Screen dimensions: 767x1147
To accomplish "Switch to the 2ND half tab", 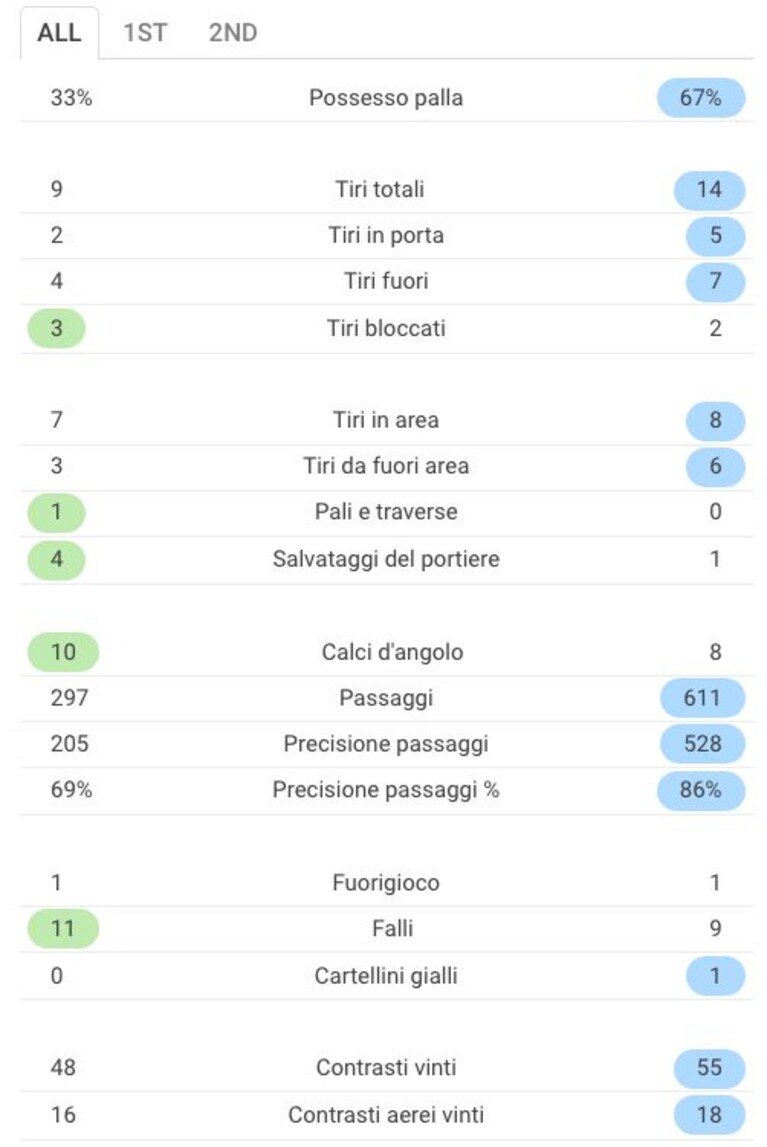I will point(233,33).
